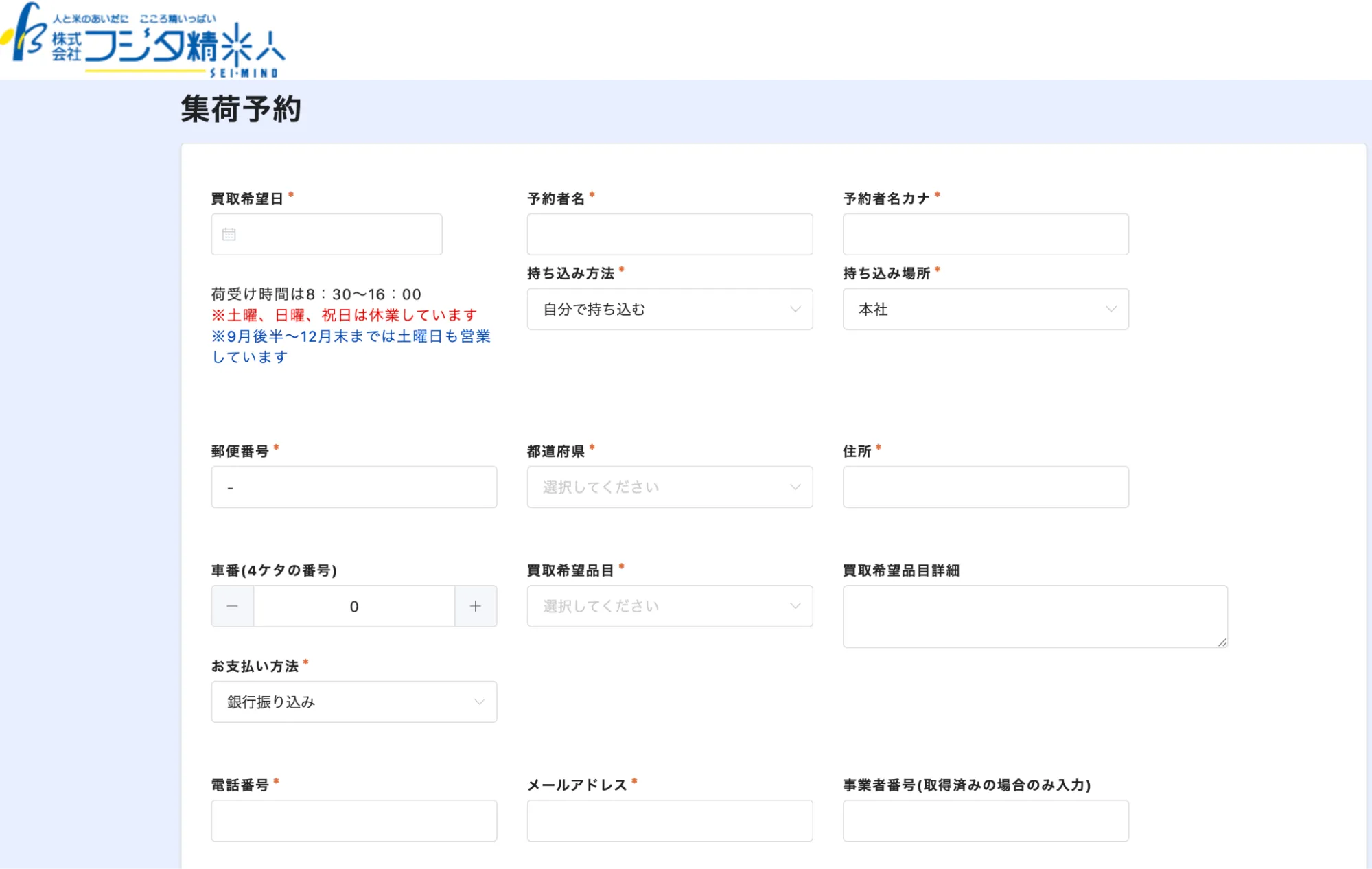This screenshot has height=869, width=1372.
Task: Expand the 買取希望品目 select box
Action: pyautogui.click(x=669, y=606)
